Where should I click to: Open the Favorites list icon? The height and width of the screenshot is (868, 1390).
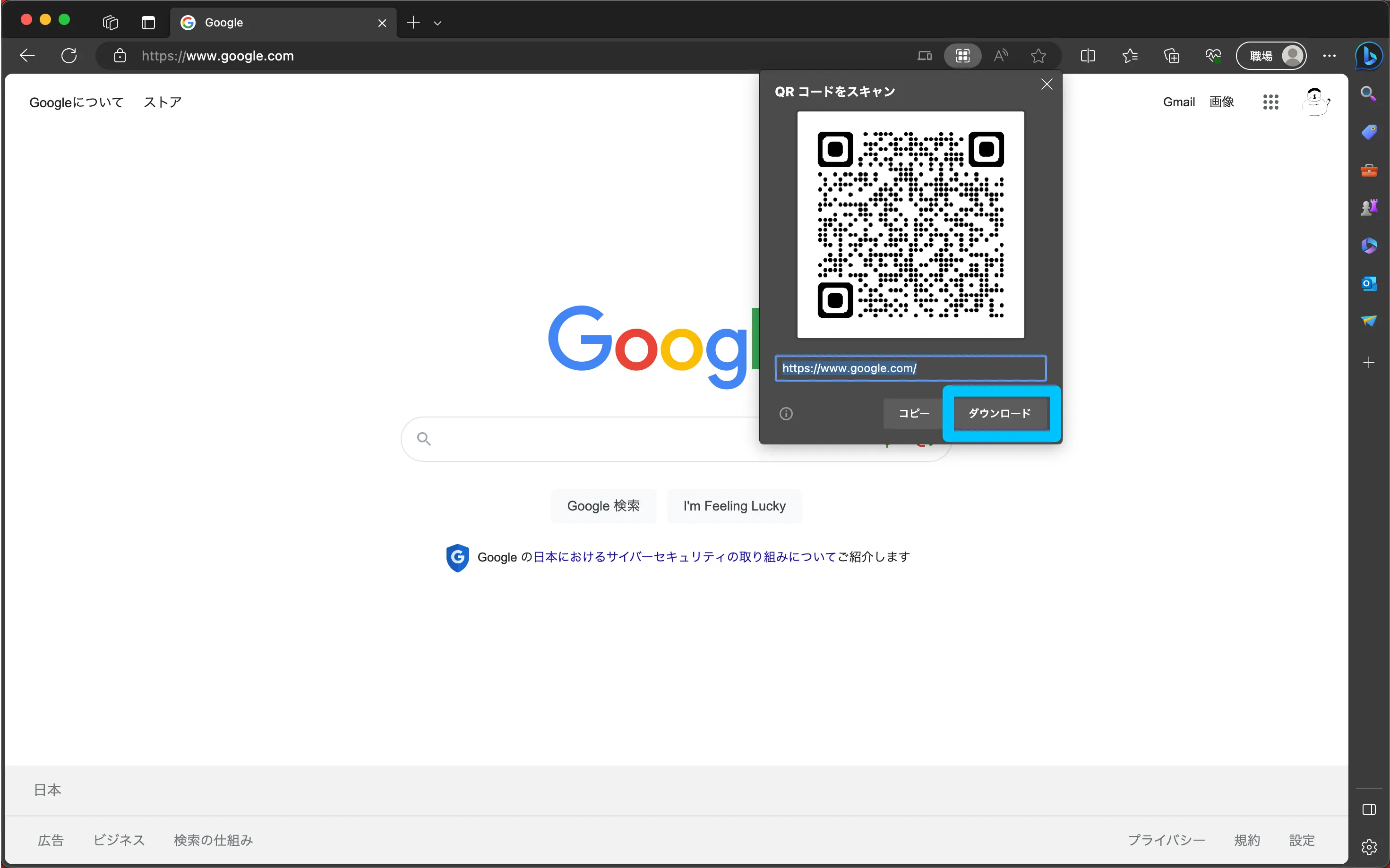1130,56
